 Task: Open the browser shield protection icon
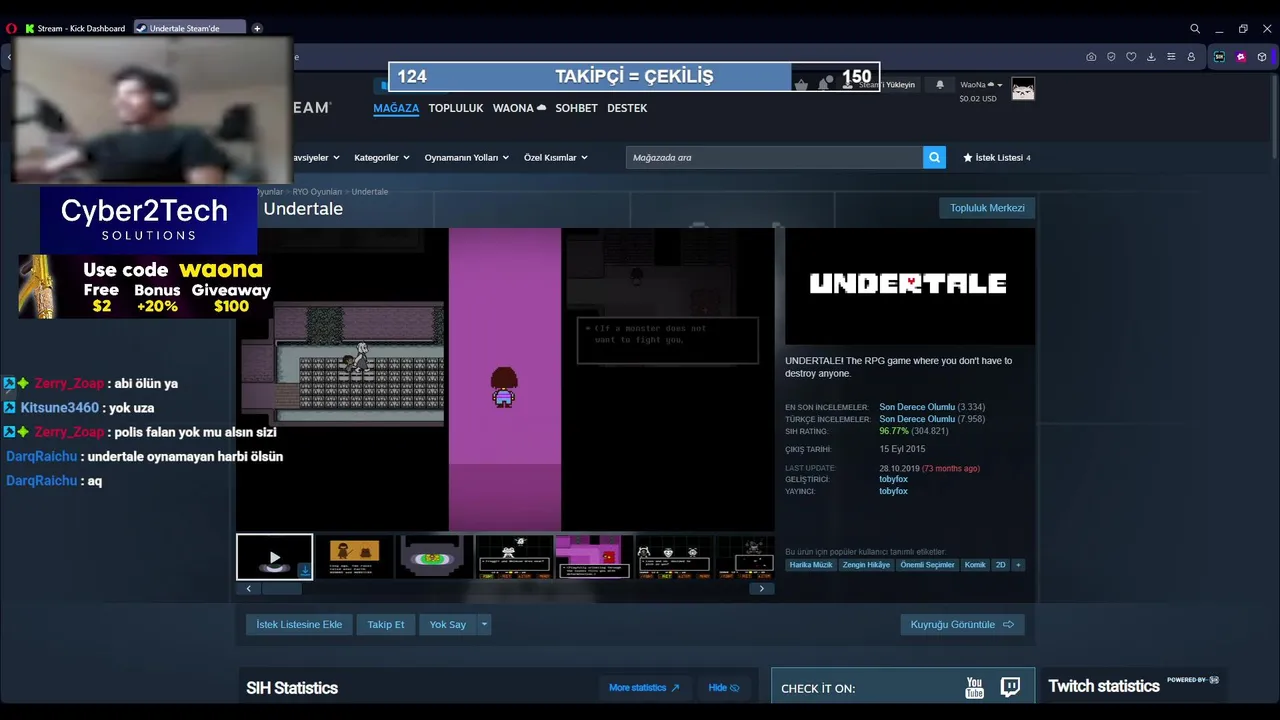click(x=1111, y=57)
